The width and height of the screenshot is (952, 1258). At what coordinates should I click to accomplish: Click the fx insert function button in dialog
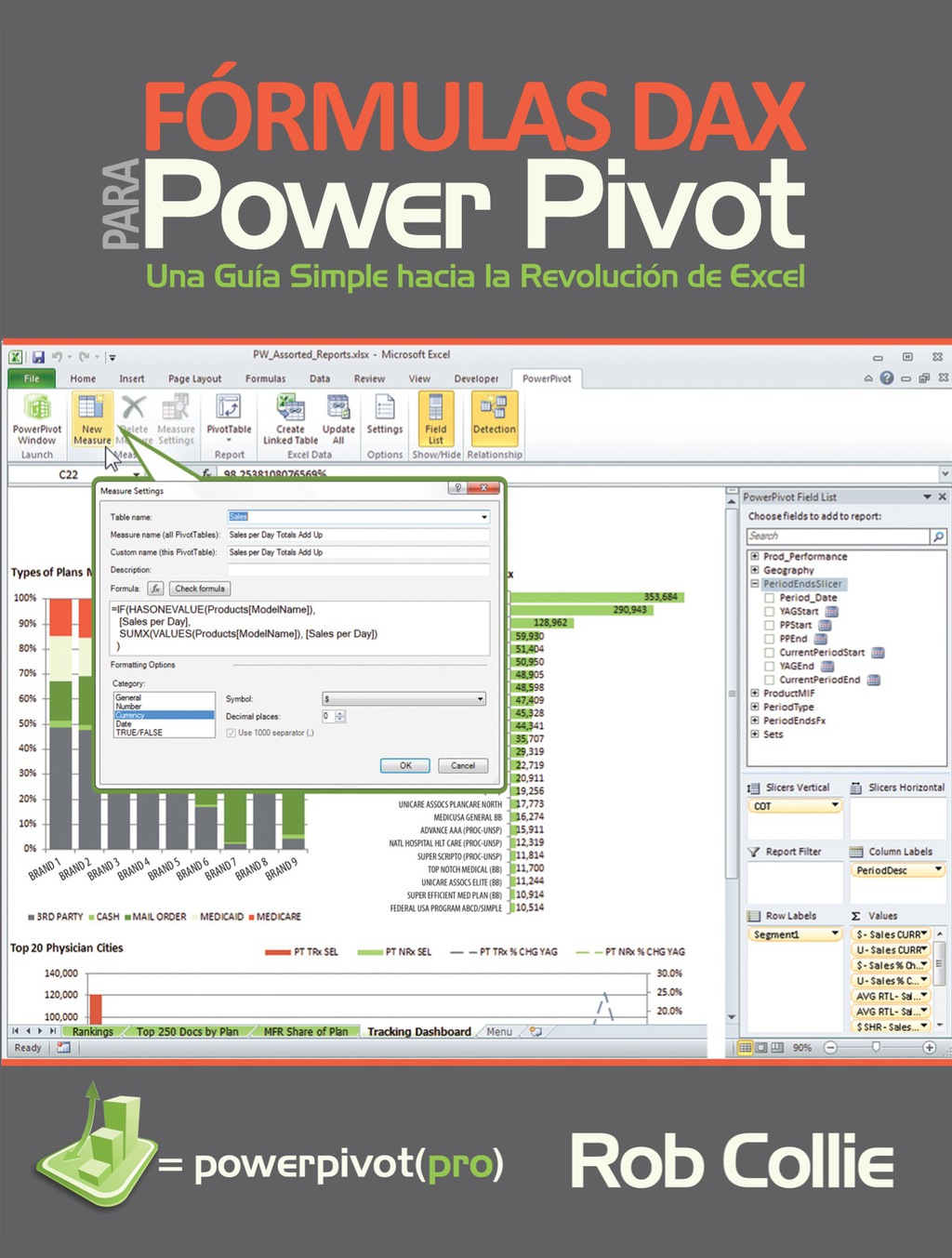155,589
